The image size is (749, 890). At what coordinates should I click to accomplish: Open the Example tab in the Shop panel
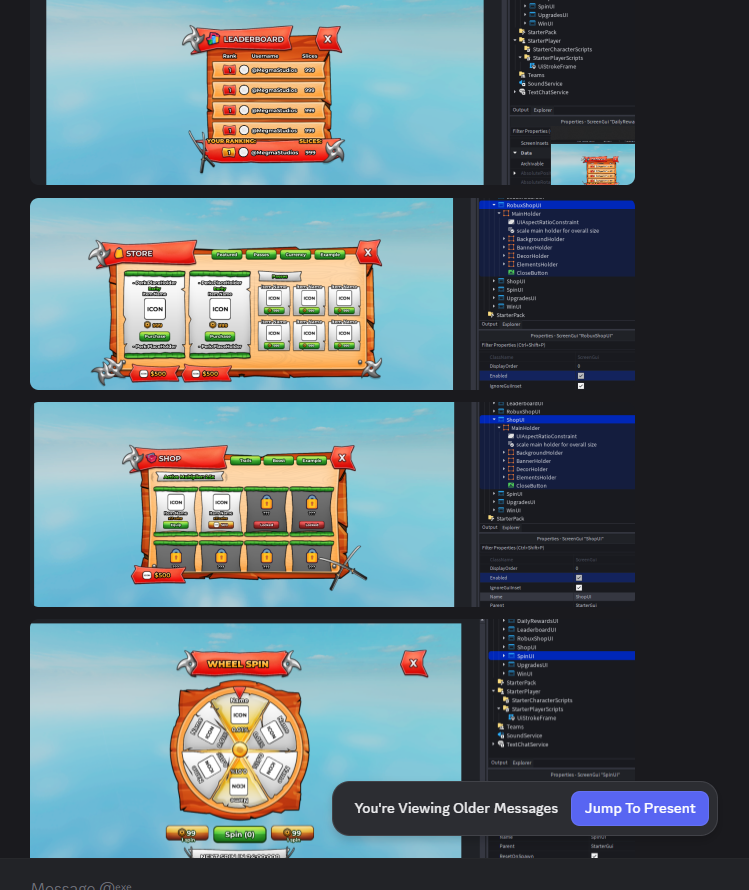pyautogui.click(x=312, y=460)
